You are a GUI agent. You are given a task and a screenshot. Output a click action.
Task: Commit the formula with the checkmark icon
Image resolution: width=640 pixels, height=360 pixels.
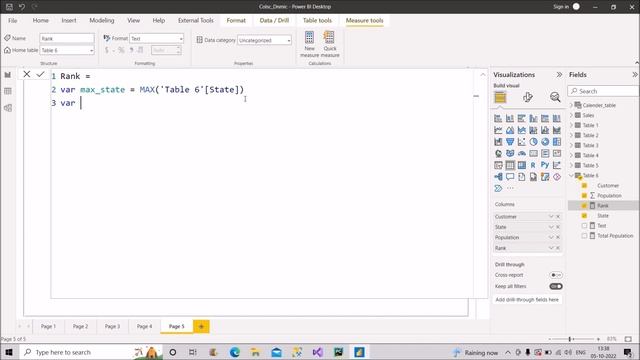point(40,74)
